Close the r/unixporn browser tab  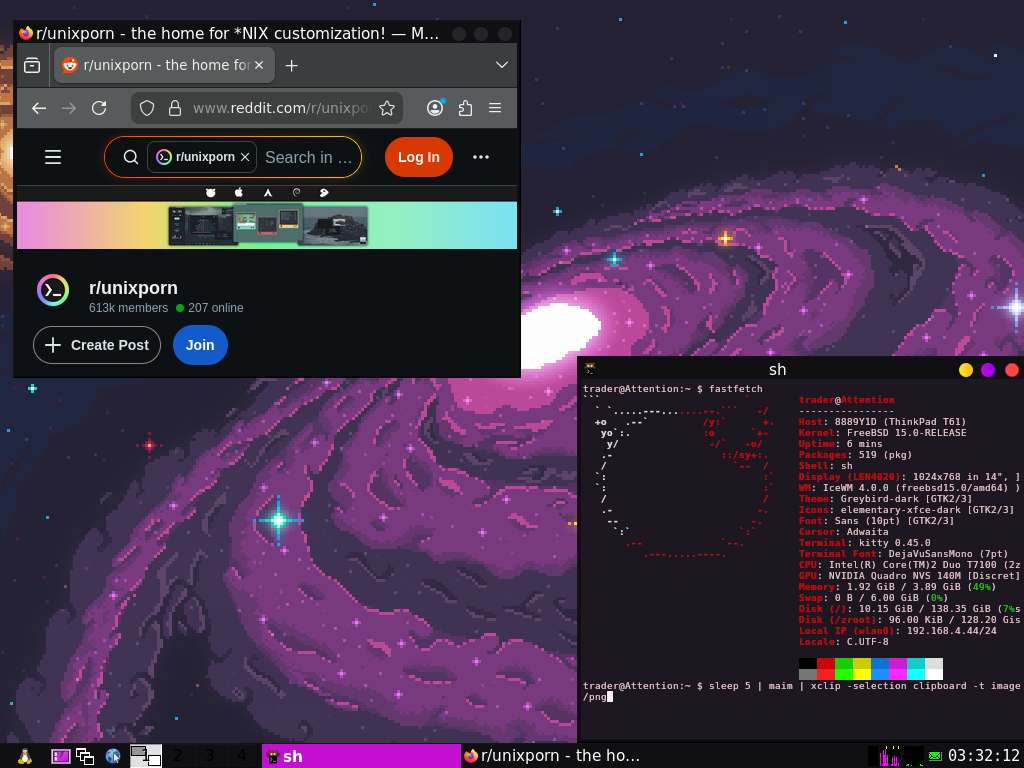point(259,65)
